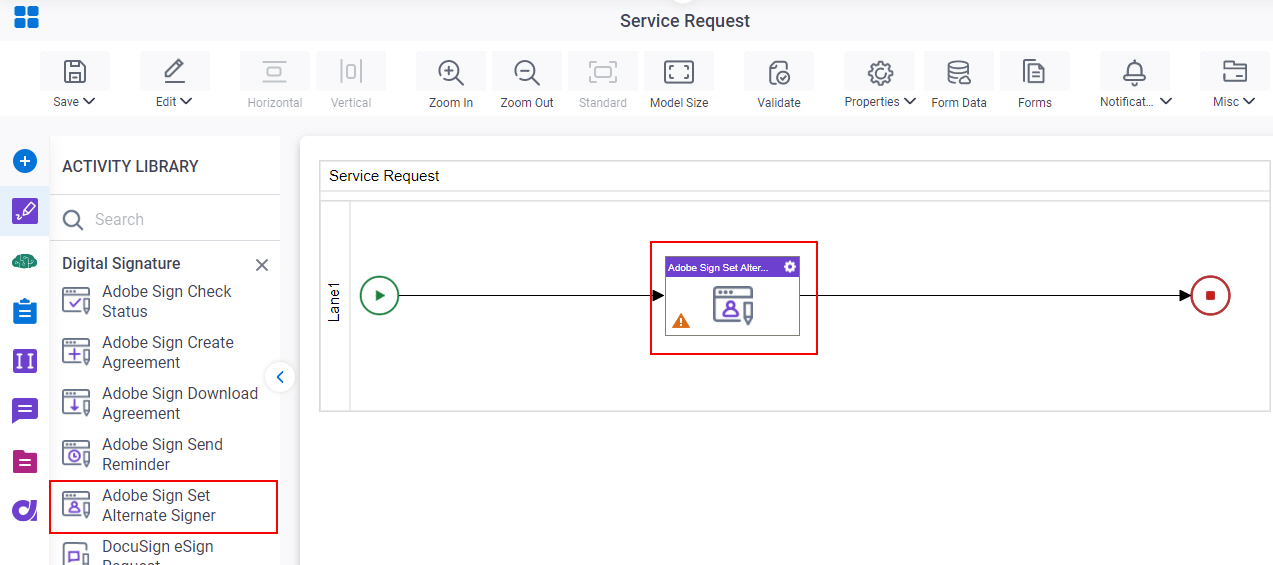Click the search field in Activity Library
1273x565 pixels.
[x=165, y=219]
